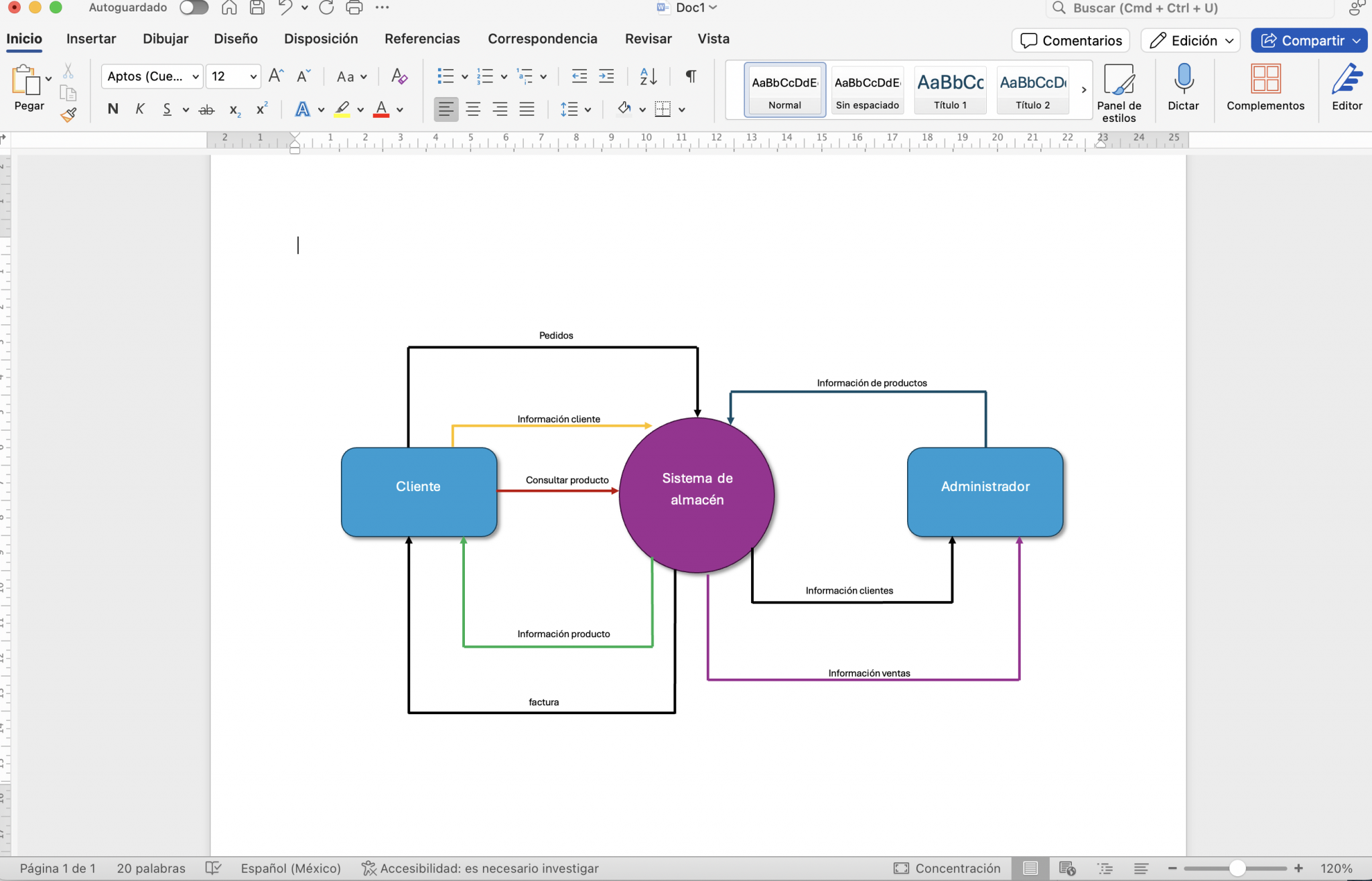Adjust the zoom slider at the bottom
This screenshot has height=881, width=1372.
[1236, 868]
